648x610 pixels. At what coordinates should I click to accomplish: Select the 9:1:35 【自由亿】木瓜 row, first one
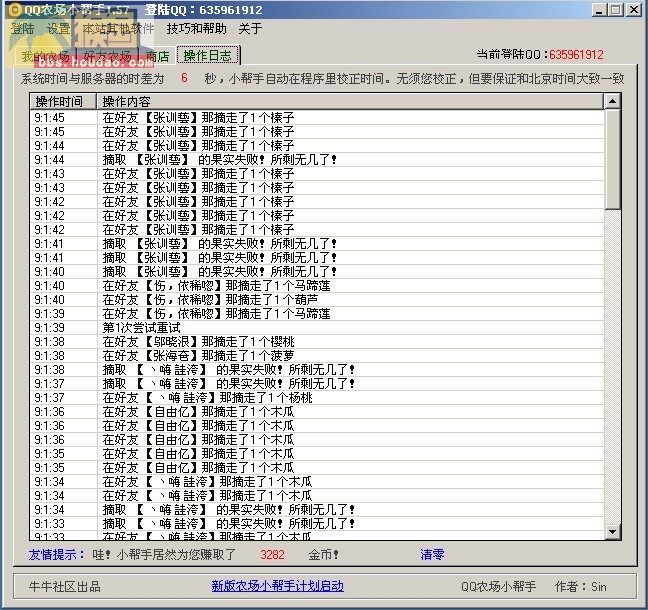pos(317,454)
